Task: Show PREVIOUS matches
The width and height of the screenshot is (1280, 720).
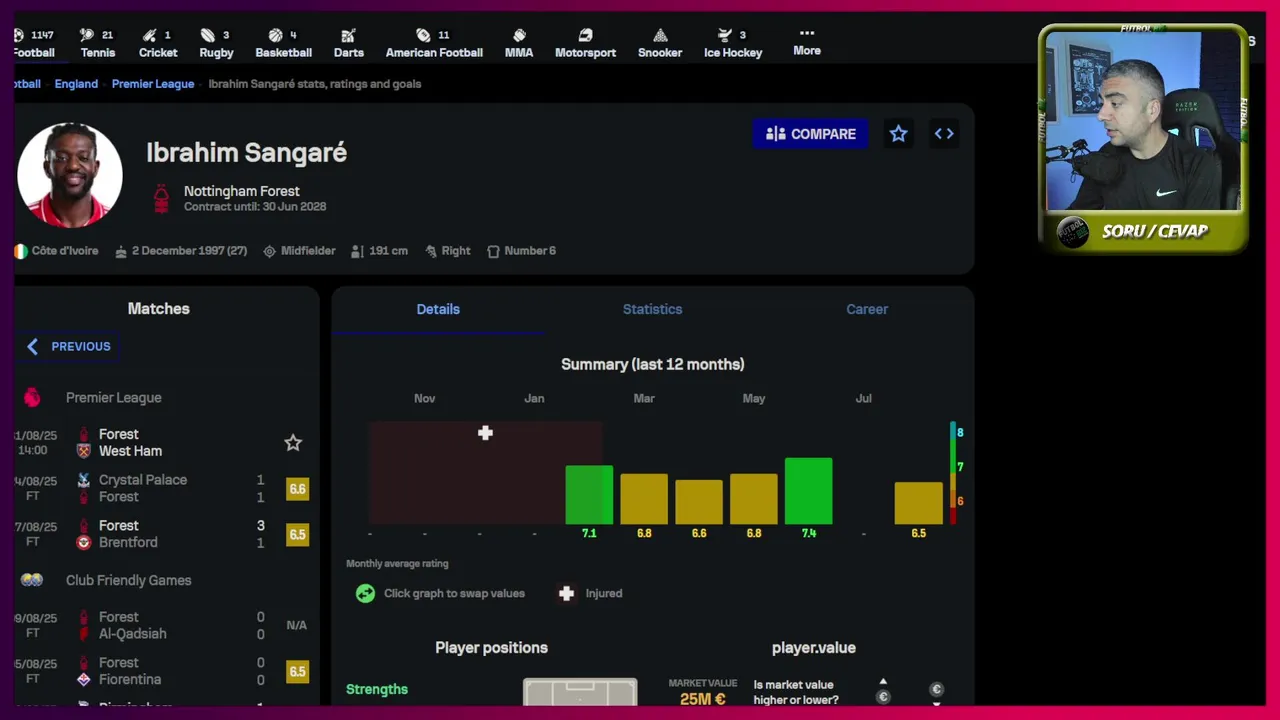Action: pyautogui.click(x=68, y=346)
